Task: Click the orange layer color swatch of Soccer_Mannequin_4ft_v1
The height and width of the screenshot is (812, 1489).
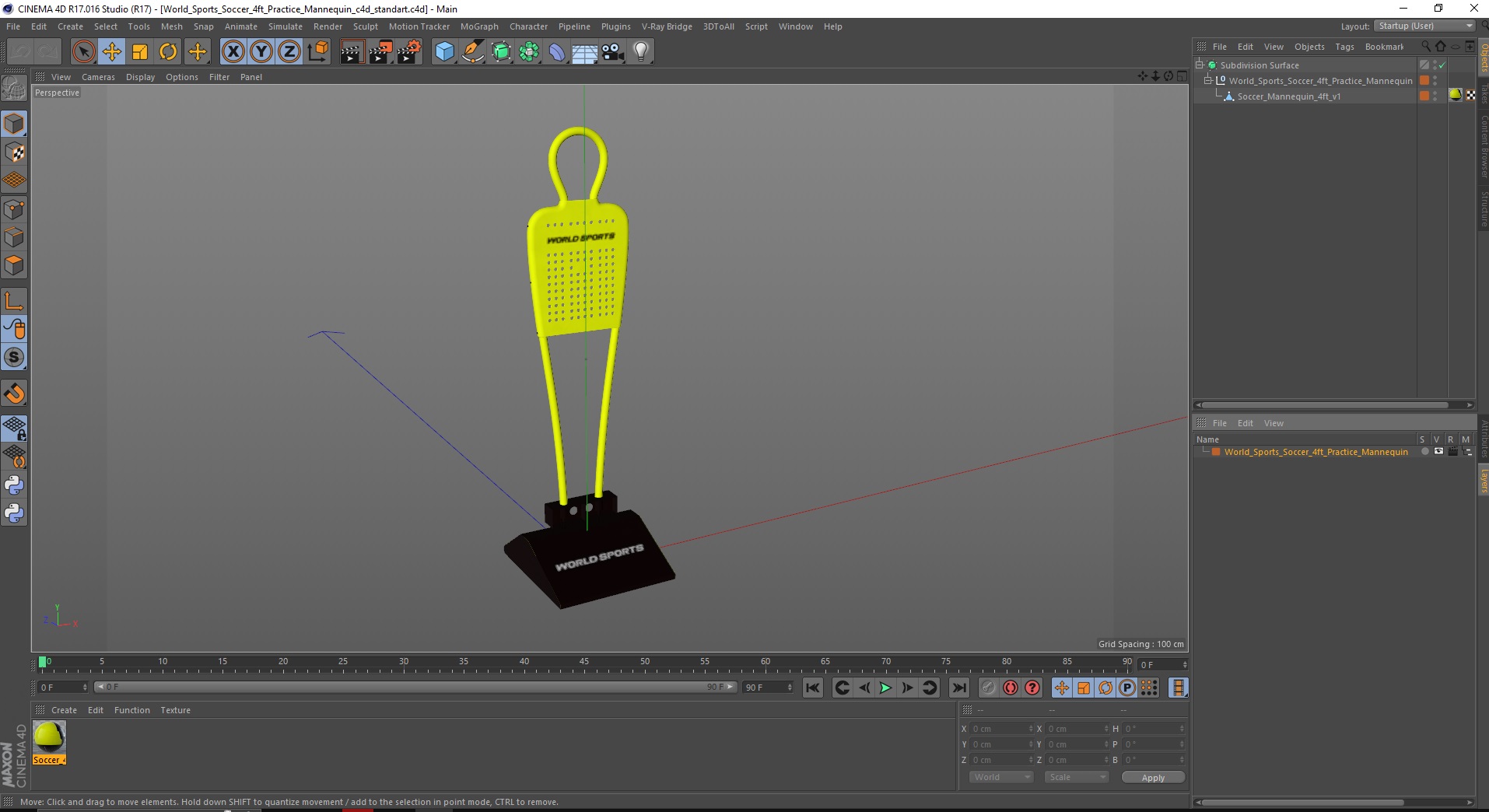Action: point(1424,96)
